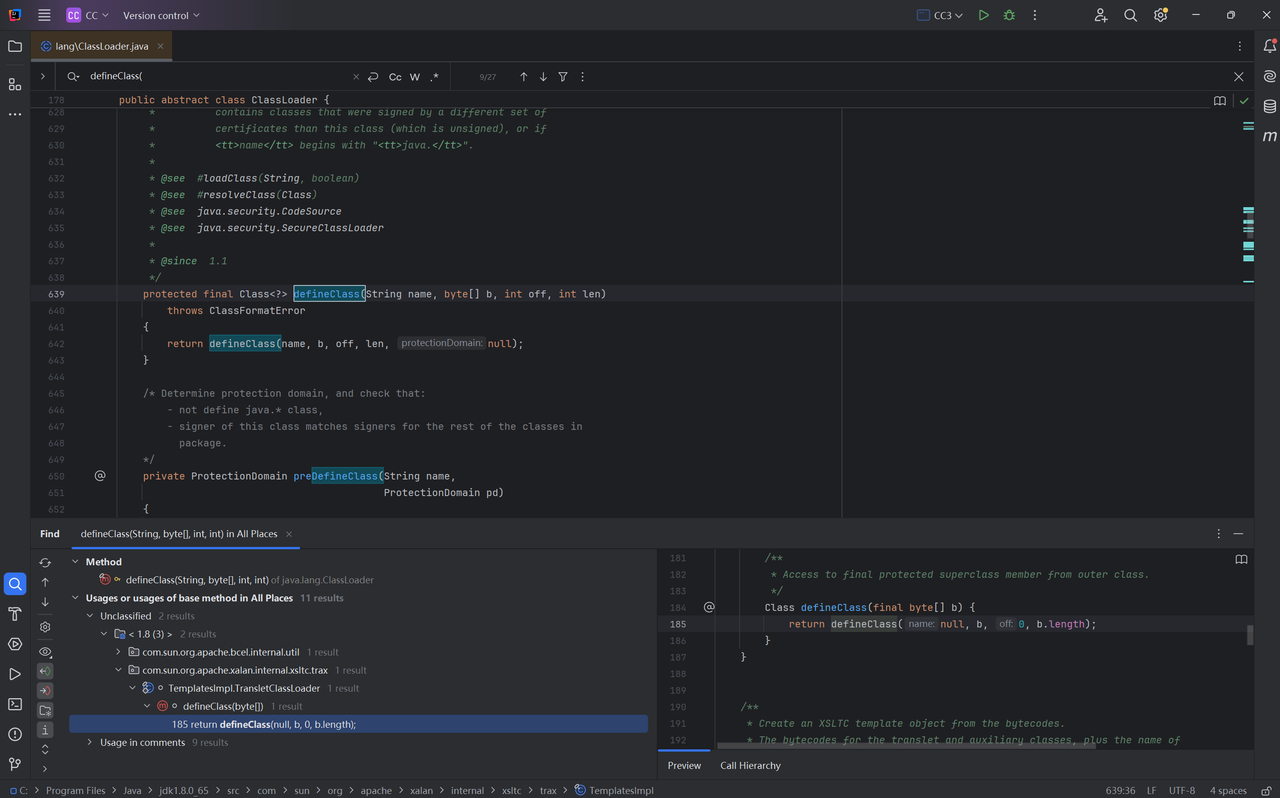Toggle show write access filter in Find panel
Screen dimensions: 1280x798
[x=45, y=690]
